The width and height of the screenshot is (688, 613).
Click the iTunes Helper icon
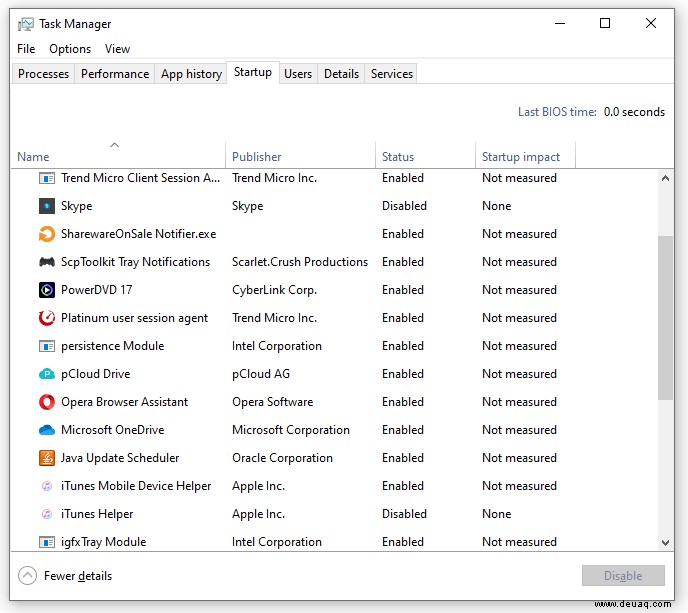[47, 514]
